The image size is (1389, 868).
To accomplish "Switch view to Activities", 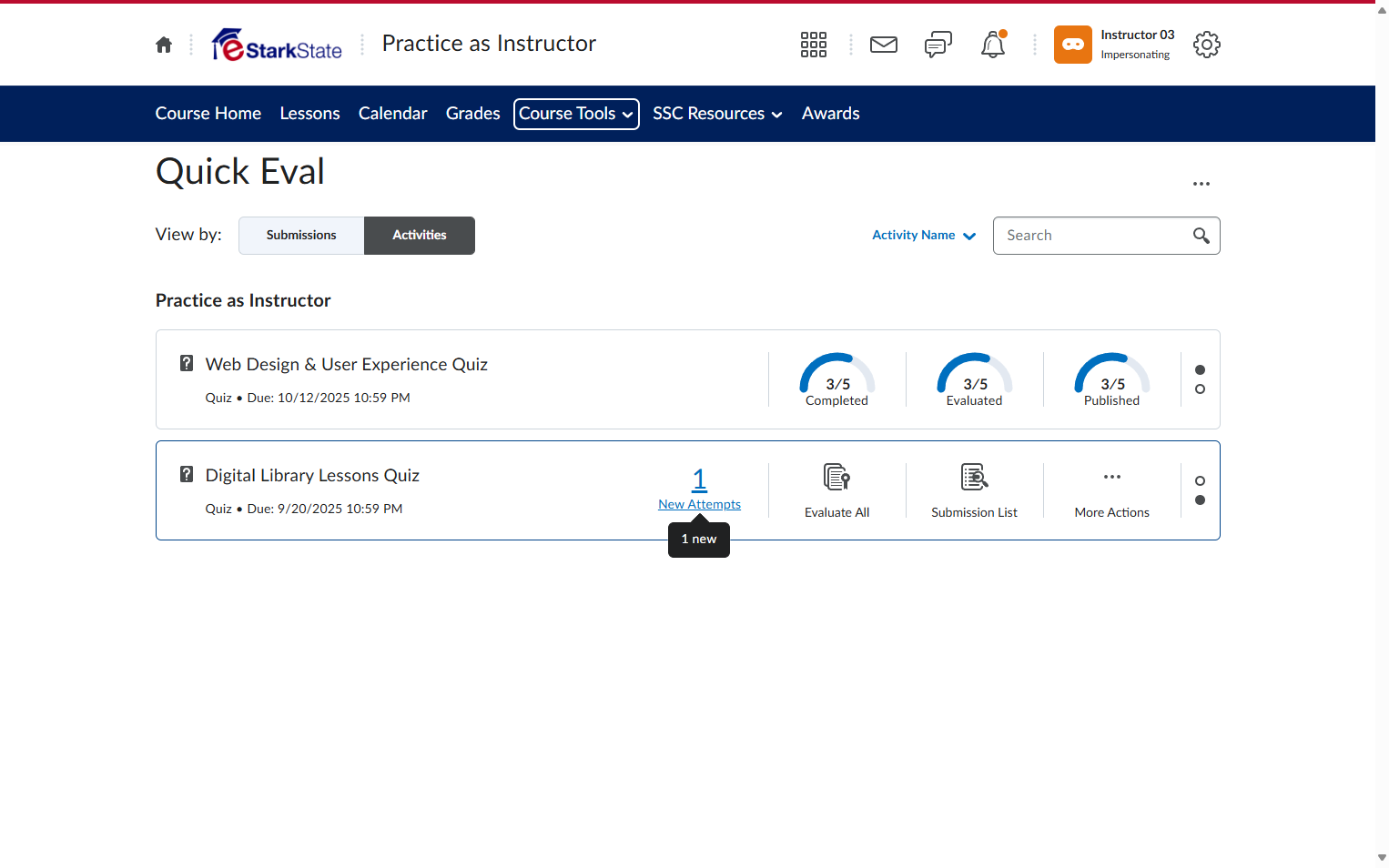I will (x=420, y=236).
